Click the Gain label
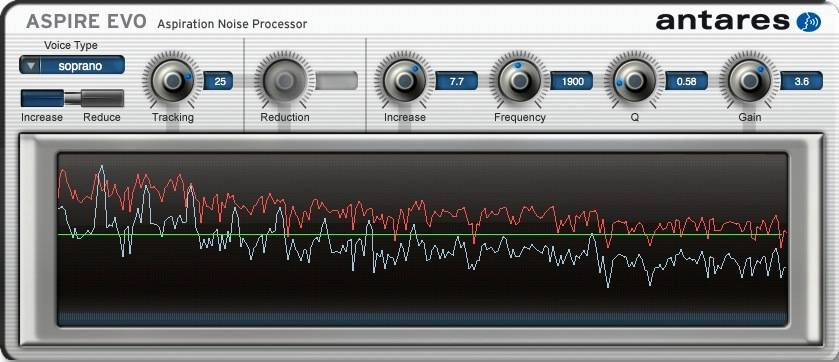Viewport: 839px width, 362px height. coord(750,117)
